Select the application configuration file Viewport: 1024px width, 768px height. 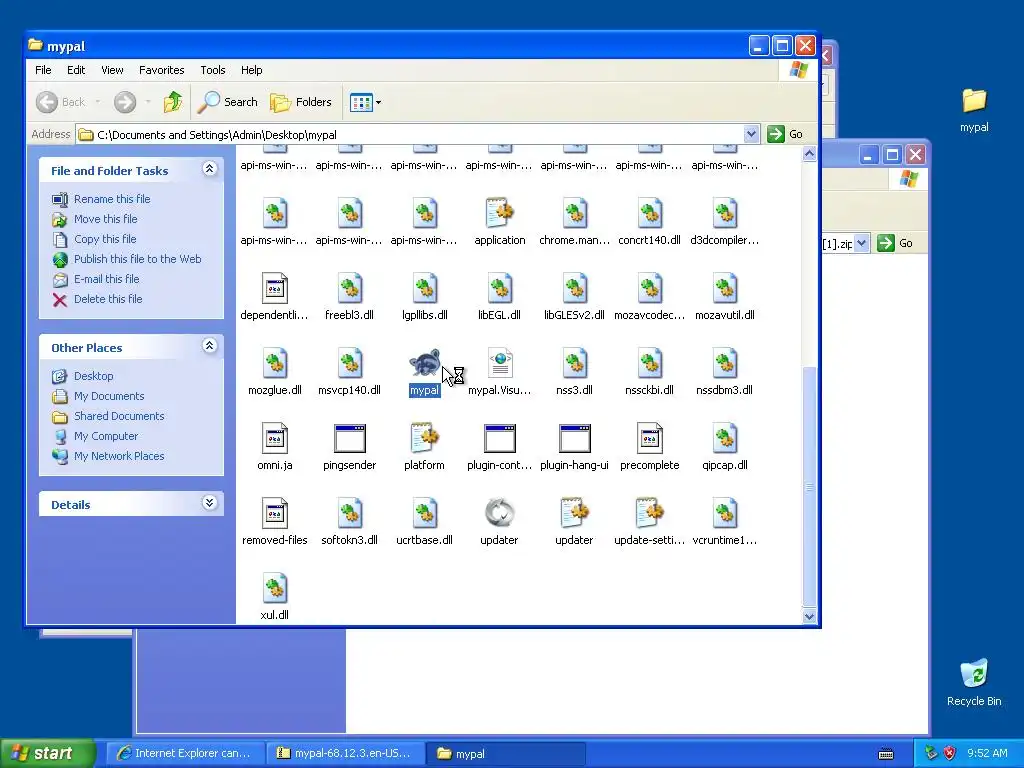[500, 222]
